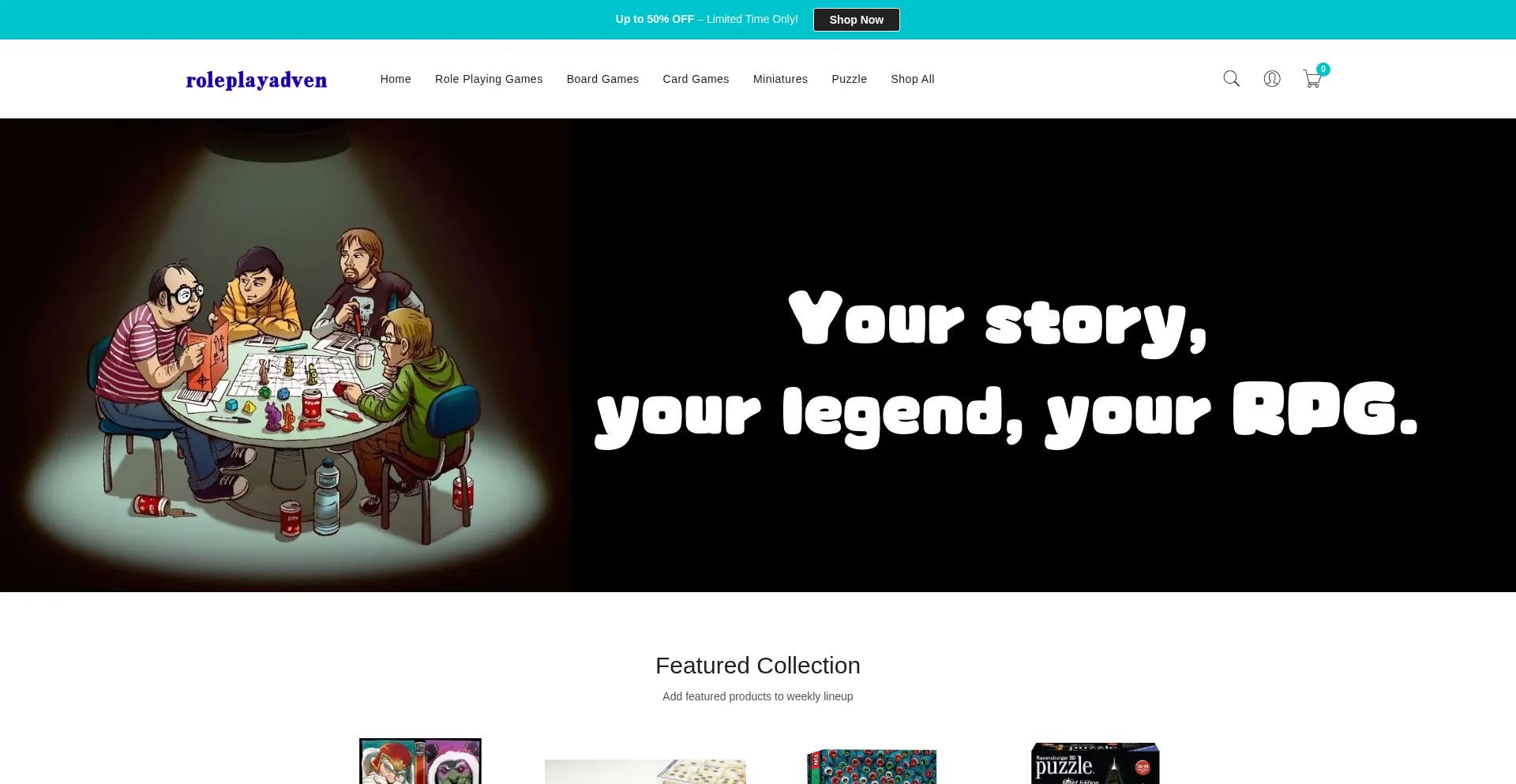This screenshot has height=784, width=1516.
Task: Select the Puzzle menu item
Action: [x=849, y=79]
